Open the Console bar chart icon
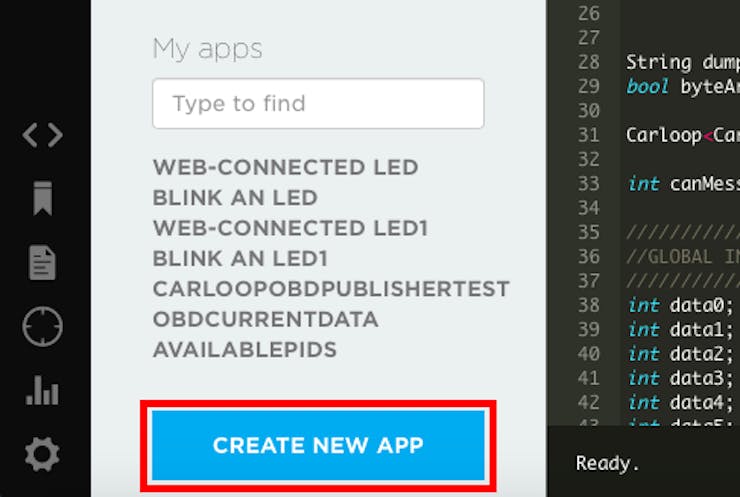 tap(42, 390)
